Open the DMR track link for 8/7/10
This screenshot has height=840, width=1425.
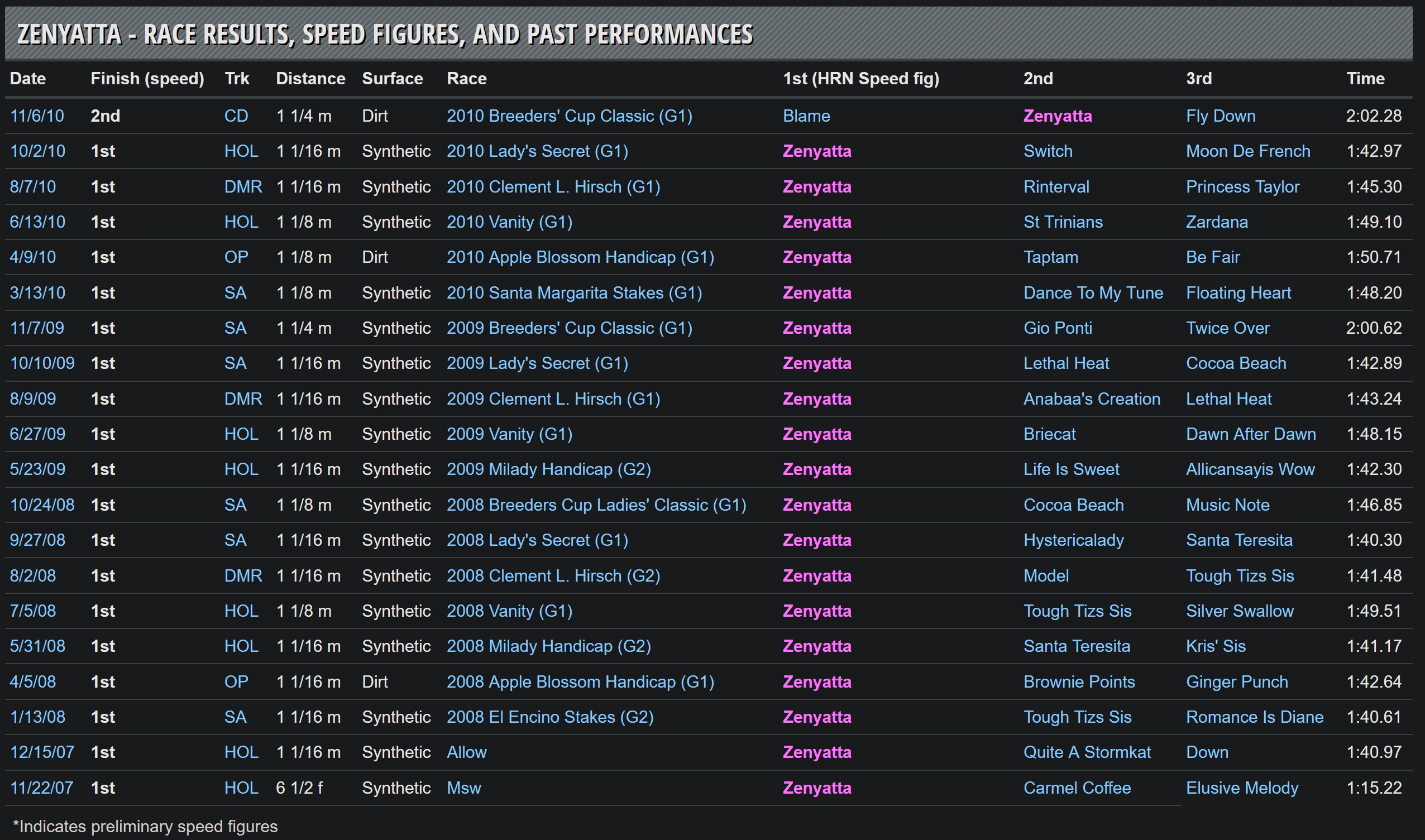click(x=243, y=187)
